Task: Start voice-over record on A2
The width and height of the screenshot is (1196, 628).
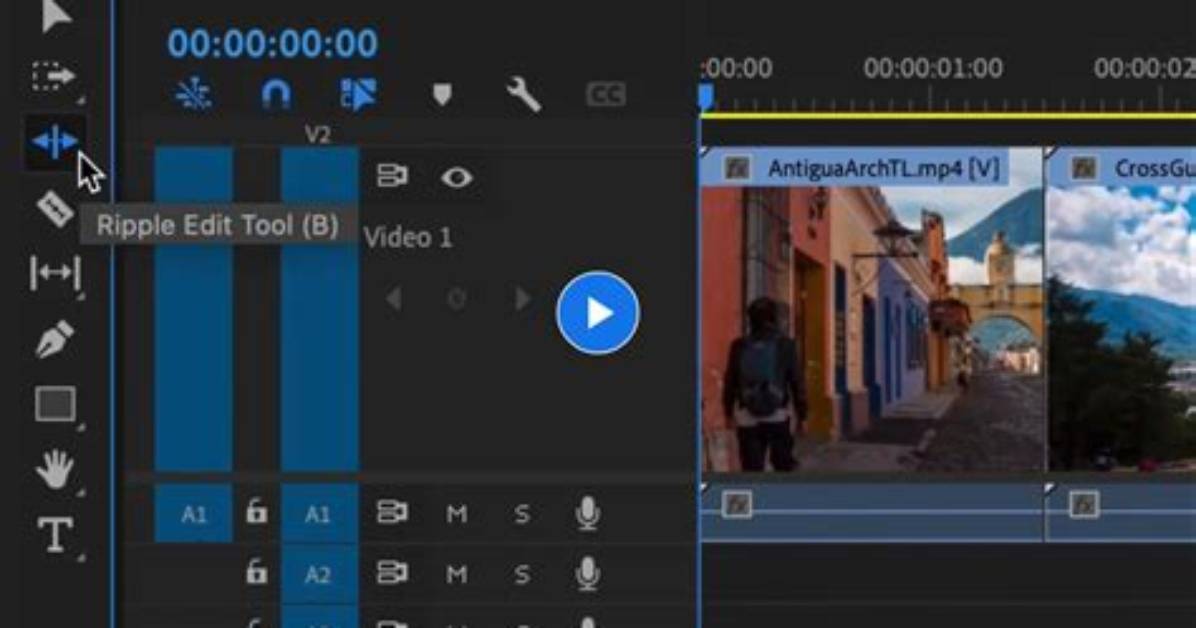Action: click(587, 574)
